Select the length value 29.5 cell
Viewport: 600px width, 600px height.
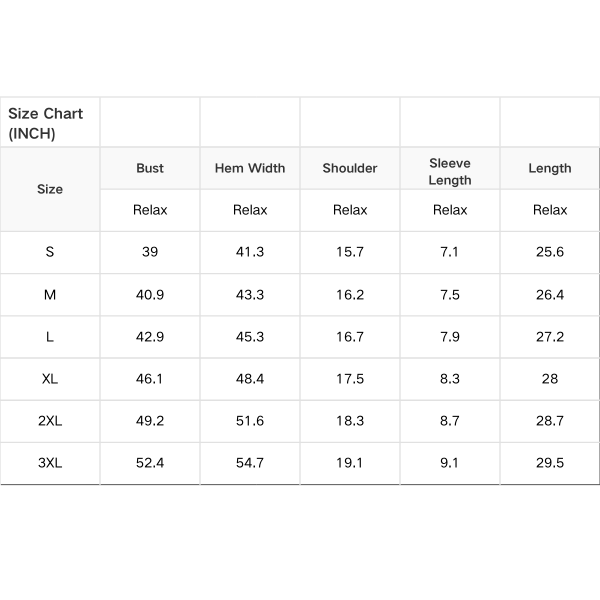(x=550, y=463)
